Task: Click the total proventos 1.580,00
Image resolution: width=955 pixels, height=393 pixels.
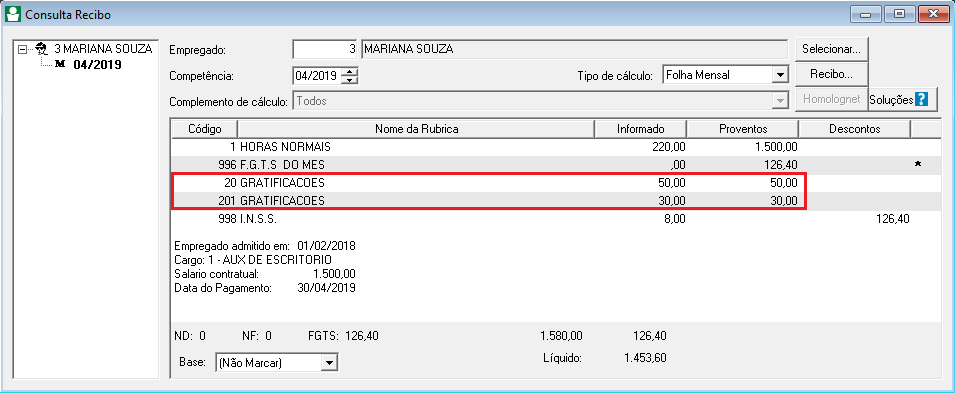Action: pos(562,335)
